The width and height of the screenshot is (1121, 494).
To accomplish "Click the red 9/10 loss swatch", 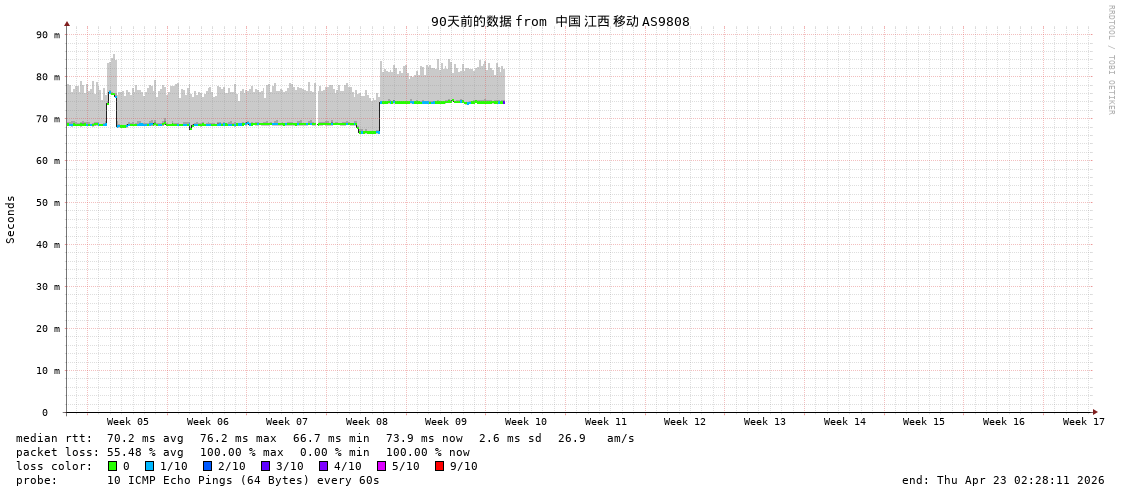I will click(x=439, y=466).
